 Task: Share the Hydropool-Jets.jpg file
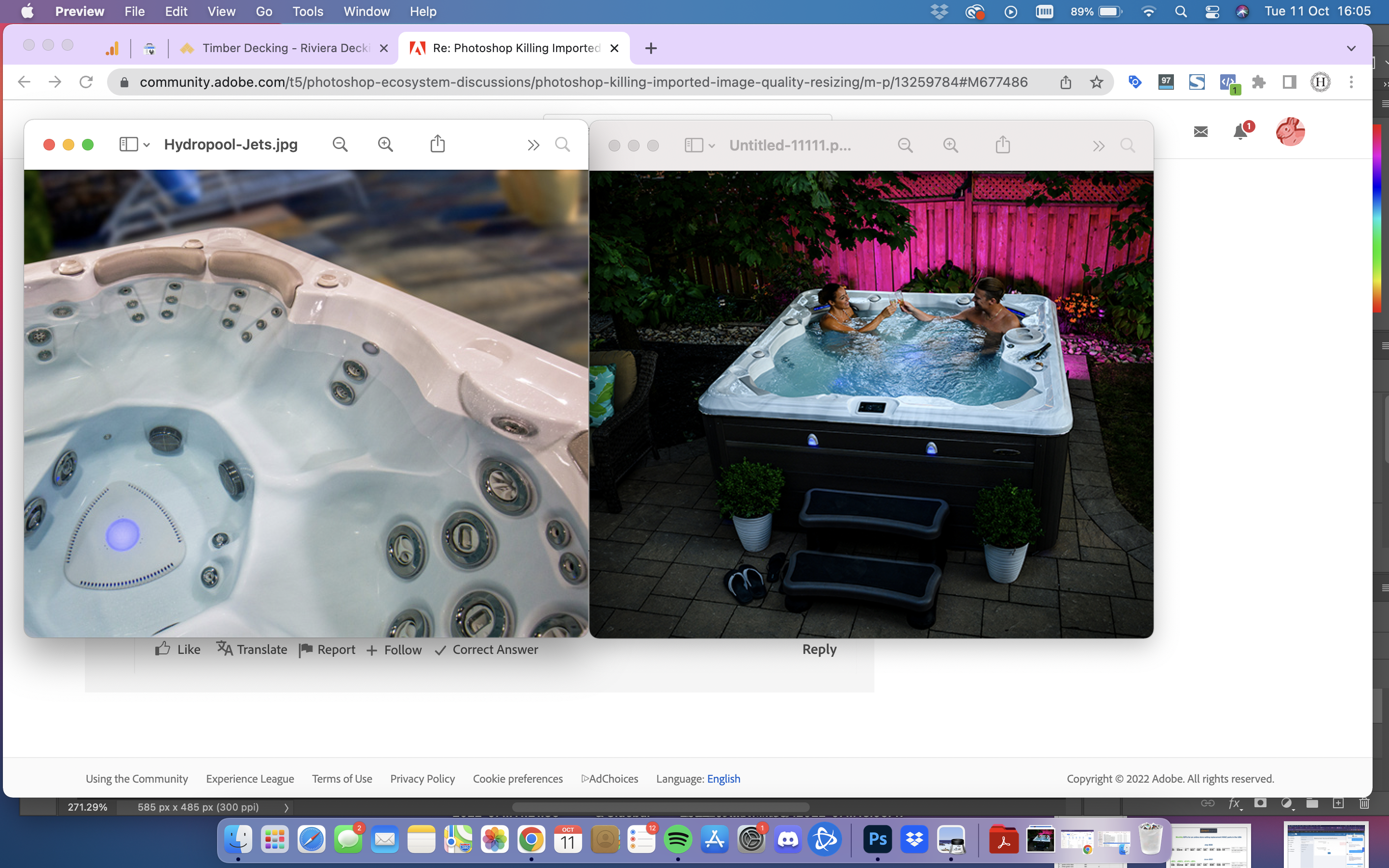click(x=437, y=144)
